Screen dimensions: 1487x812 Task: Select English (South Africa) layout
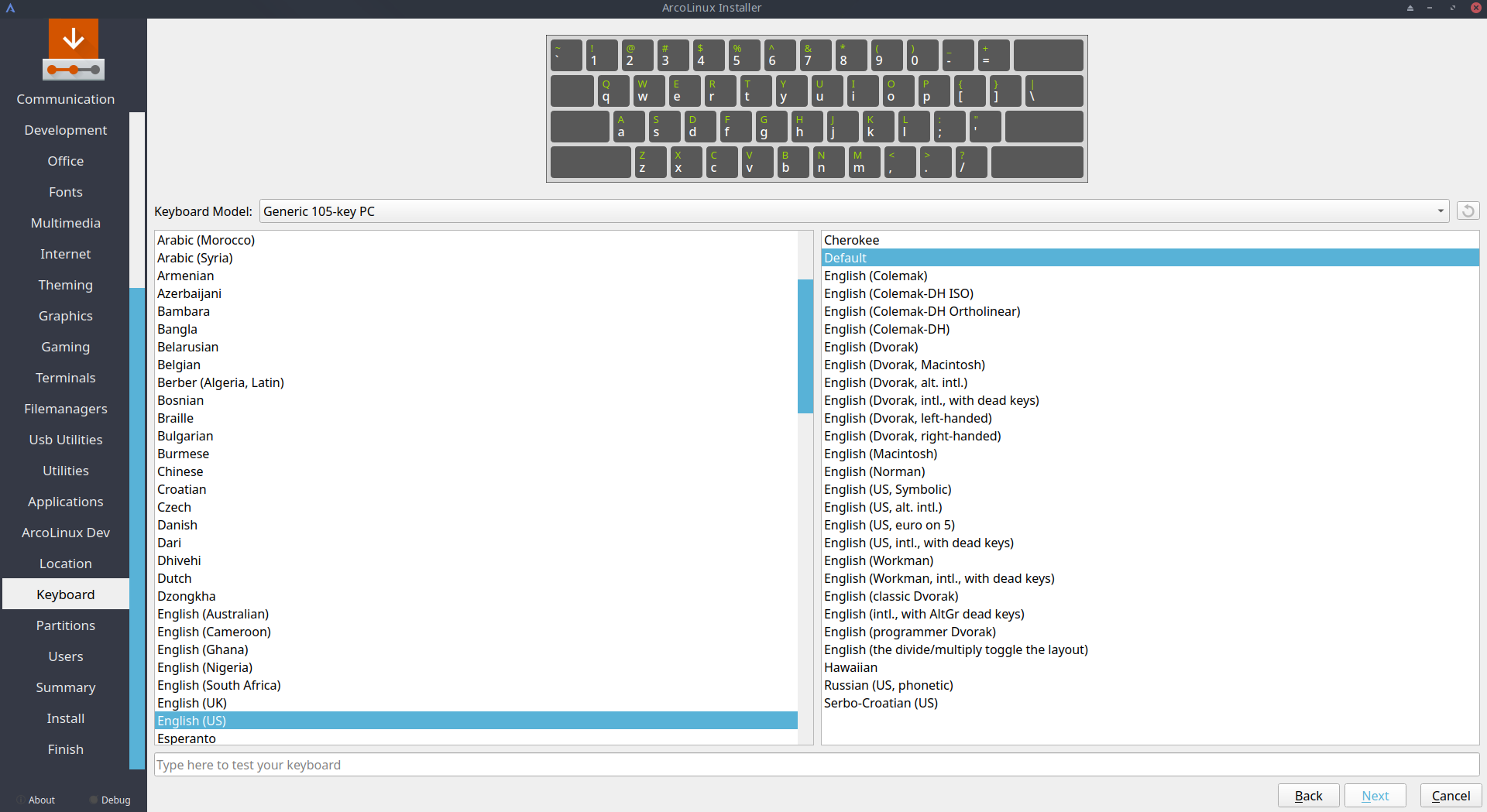(476, 685)
